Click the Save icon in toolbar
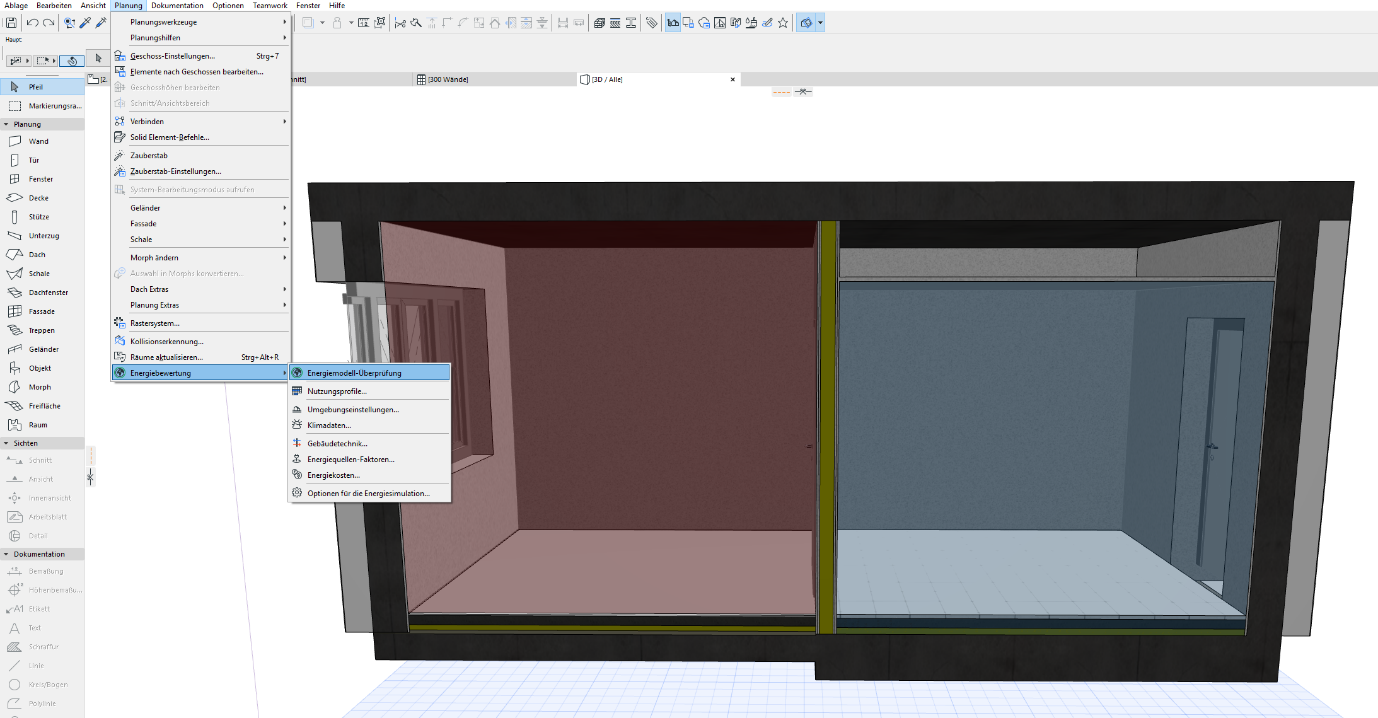The height and width of the screenshot is (718, 1378). (11, 22)
